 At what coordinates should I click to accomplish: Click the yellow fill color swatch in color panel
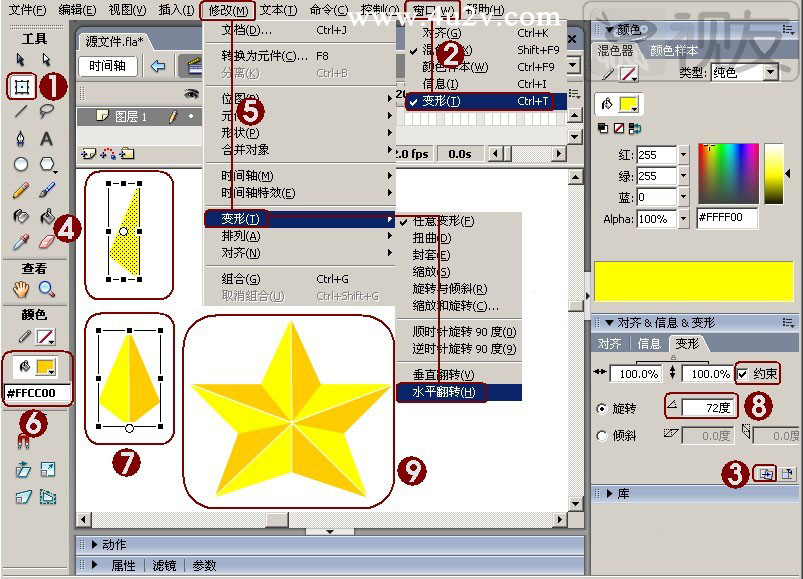(627, 104)
